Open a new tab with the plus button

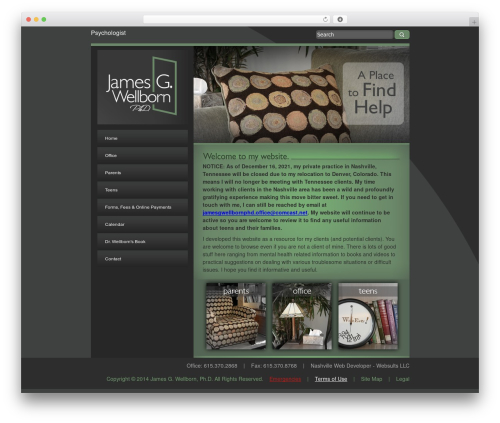pos(474,22)
